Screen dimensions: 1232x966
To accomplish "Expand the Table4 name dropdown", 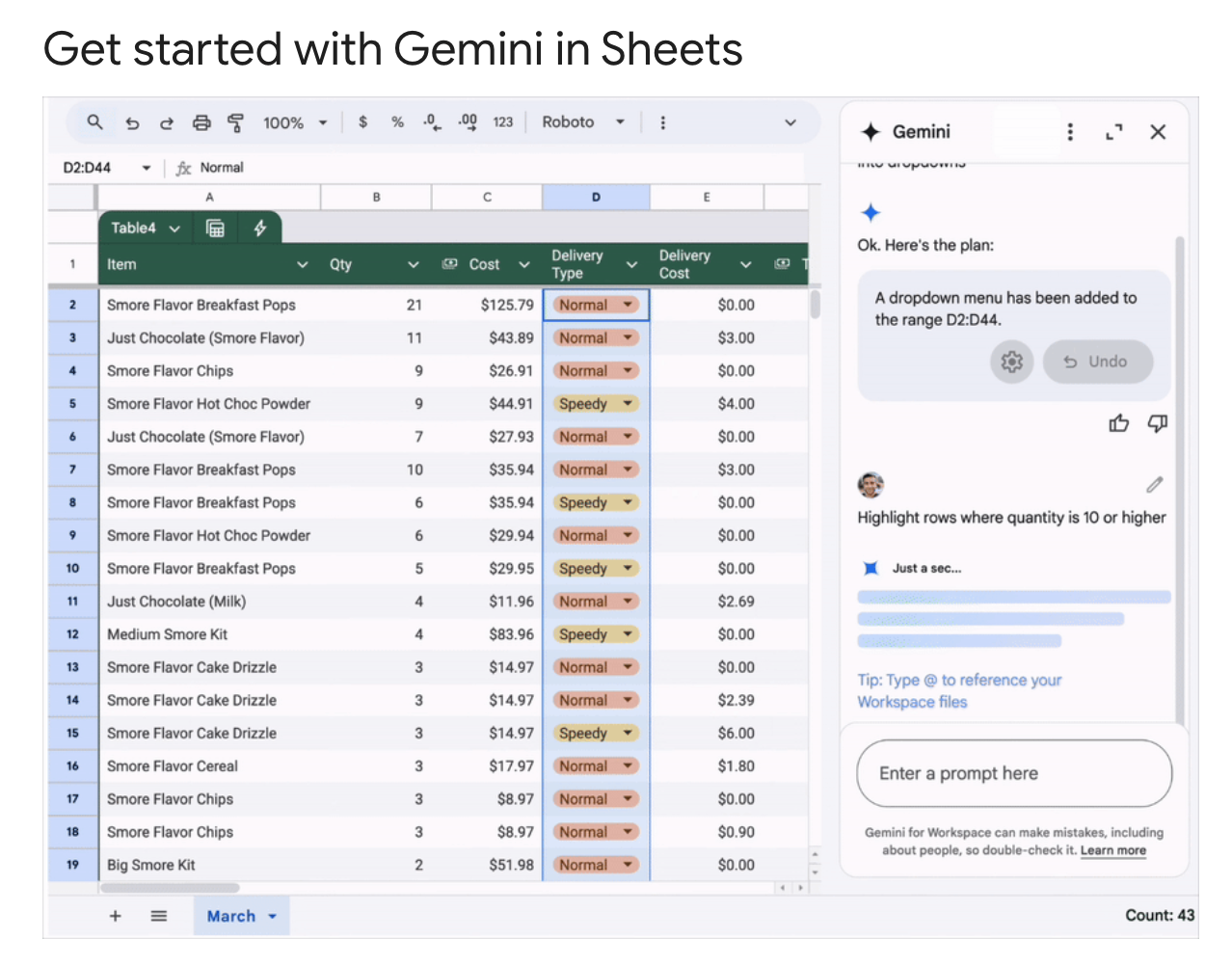I will click(x=174, y=228).
